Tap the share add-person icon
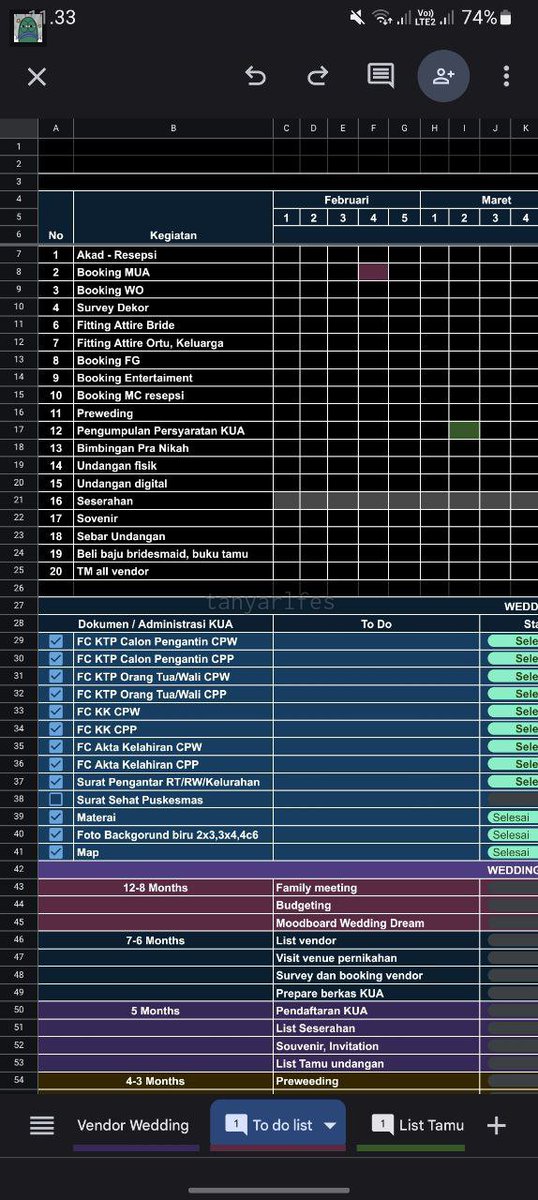The image size is (538, 1200). click(443, 76)
